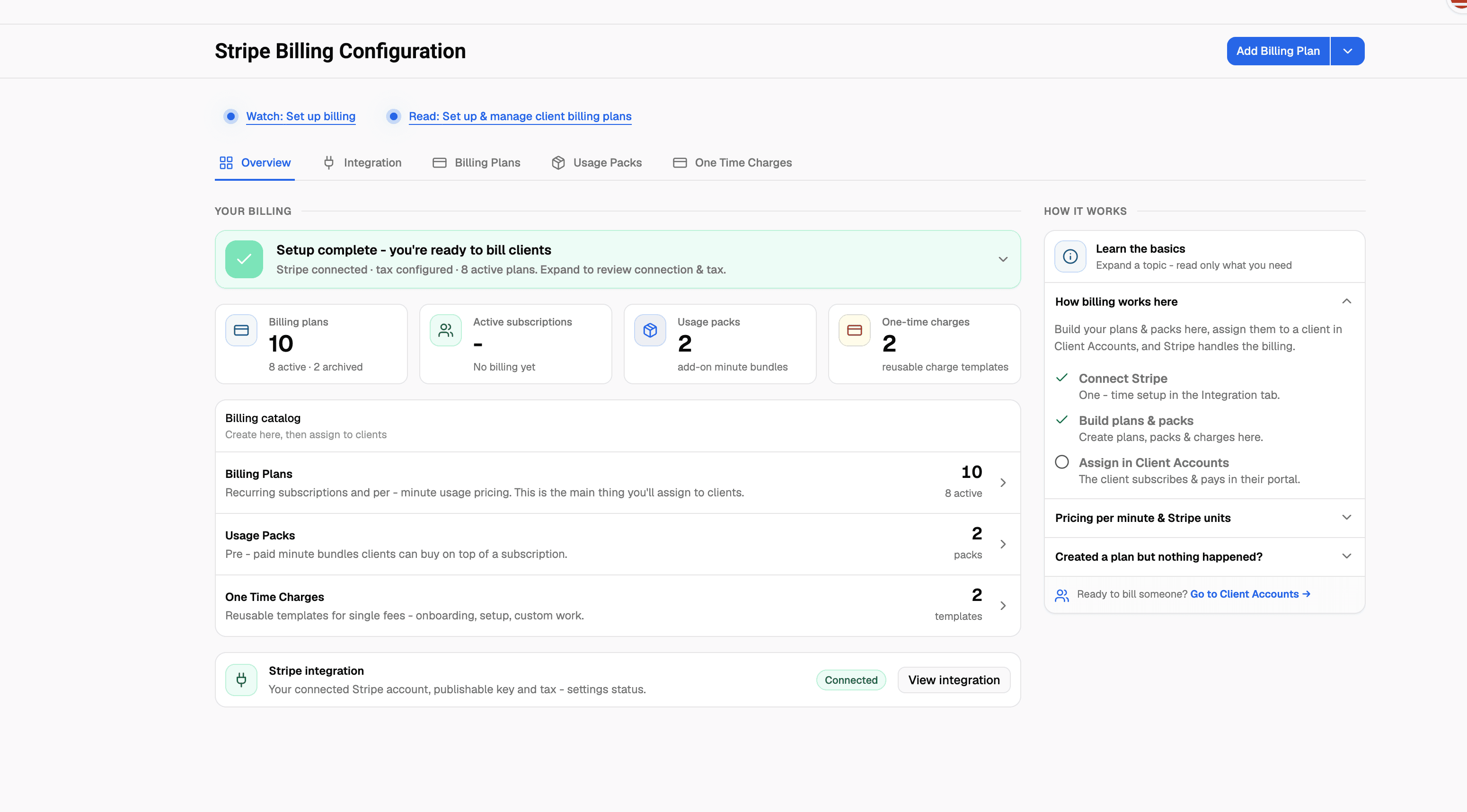Viewport: 1467px width, 812px height.
Task: Click the View integration button
Action: [954, 680]
